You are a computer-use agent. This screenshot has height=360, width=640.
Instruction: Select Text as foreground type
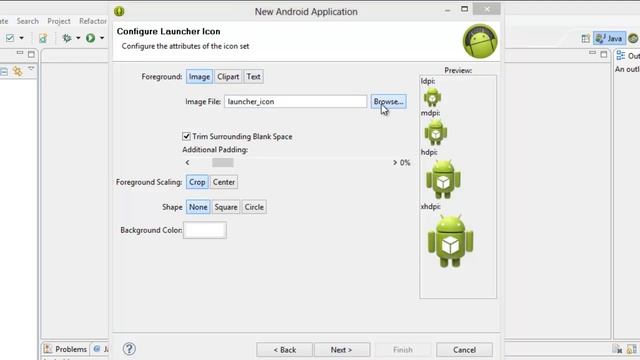click(253, 77)
